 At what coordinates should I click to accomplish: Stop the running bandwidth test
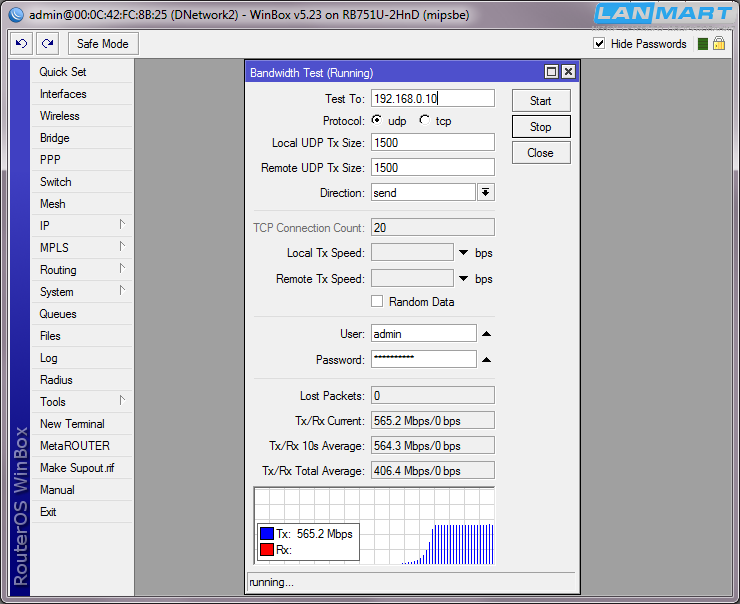(x=541, y=126)
